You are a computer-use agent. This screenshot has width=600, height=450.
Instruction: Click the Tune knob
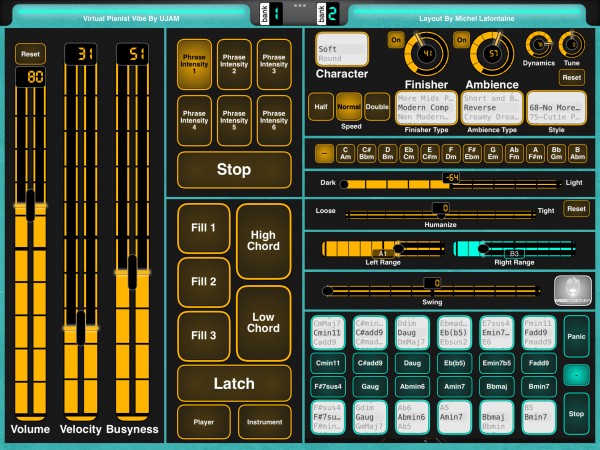[x=572, y=45]
